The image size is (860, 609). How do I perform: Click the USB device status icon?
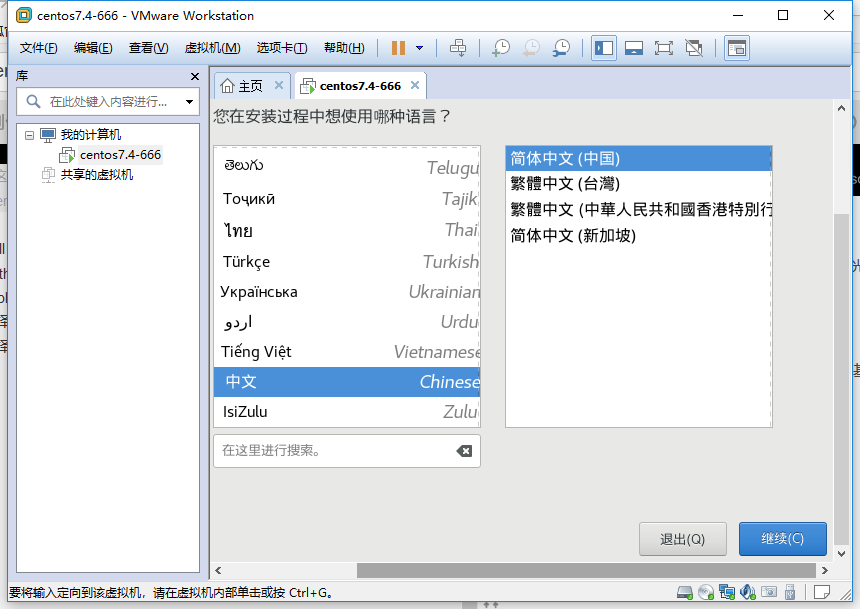click(790, 593)
